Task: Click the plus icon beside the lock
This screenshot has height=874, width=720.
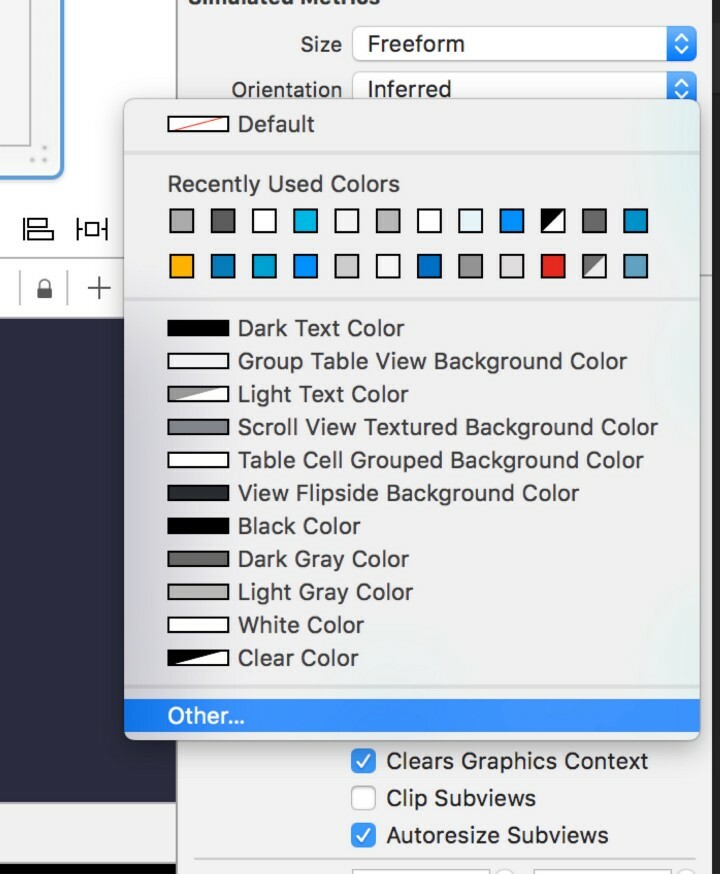Action: tap(98, 289)
